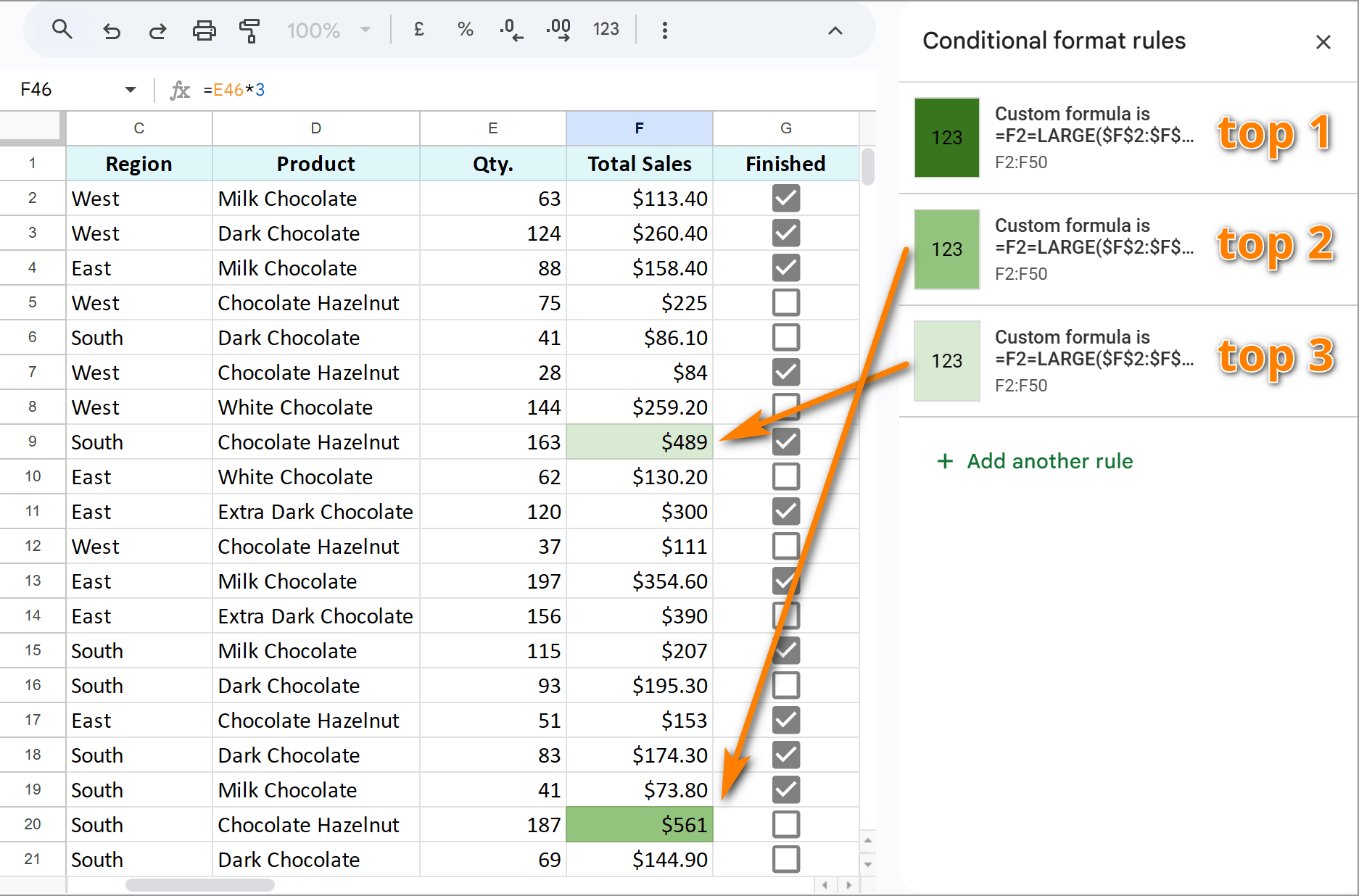Undo the last action
Screen dimensions: 1359x896
coord(111,30)
